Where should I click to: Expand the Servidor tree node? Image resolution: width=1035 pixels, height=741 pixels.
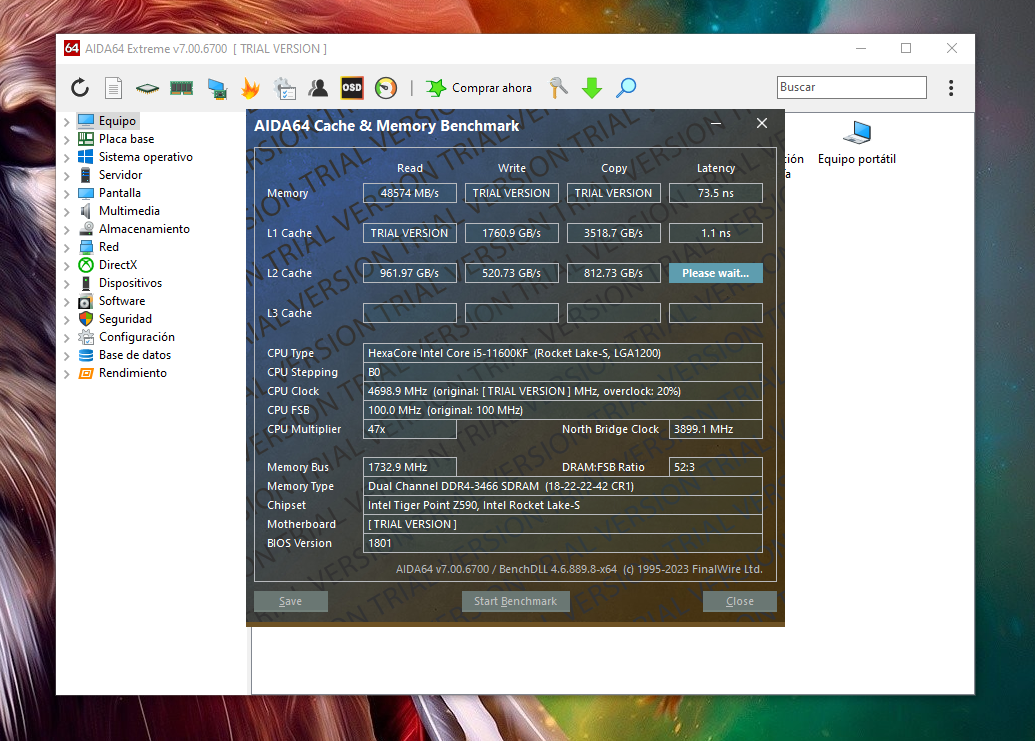[x=67, y=176]
